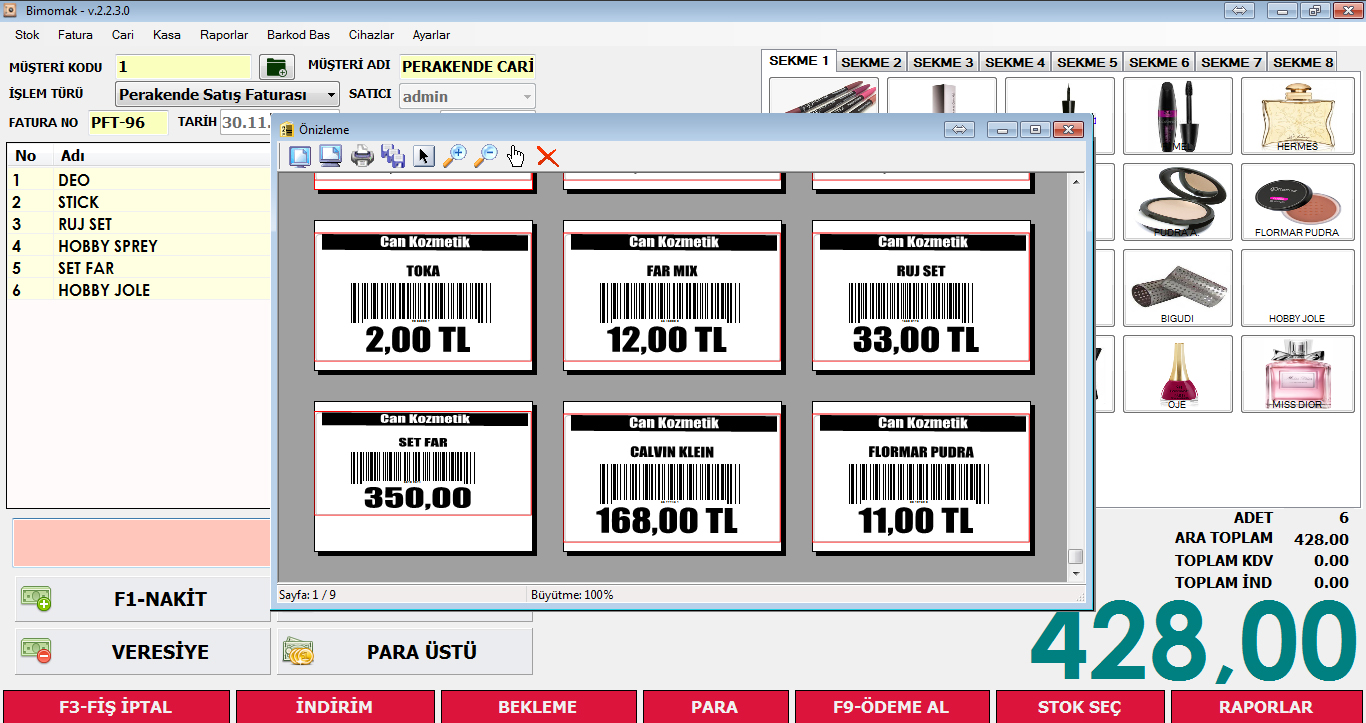Image resolution: width=1366 pixels, height=723 pixels.
Task: Click the Fatura No PFT-96 field
Action: 128,123
